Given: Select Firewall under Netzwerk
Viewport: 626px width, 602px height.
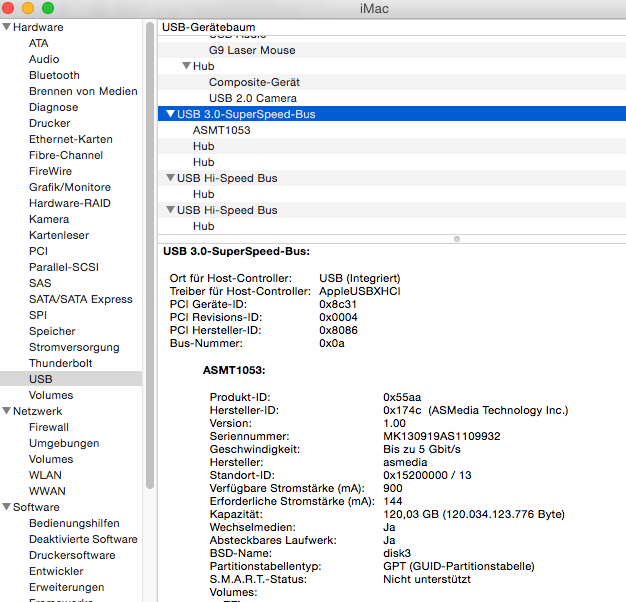Looking at the screenshot, I should click(x=48, y=427).
